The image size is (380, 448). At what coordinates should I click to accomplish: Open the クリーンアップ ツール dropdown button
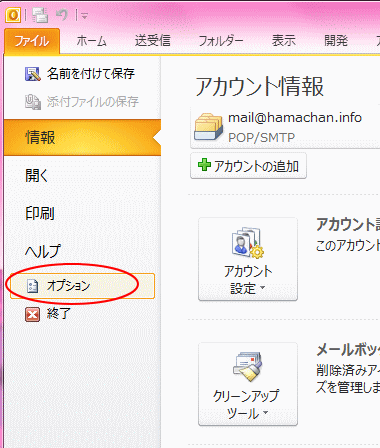pos(248,384)
